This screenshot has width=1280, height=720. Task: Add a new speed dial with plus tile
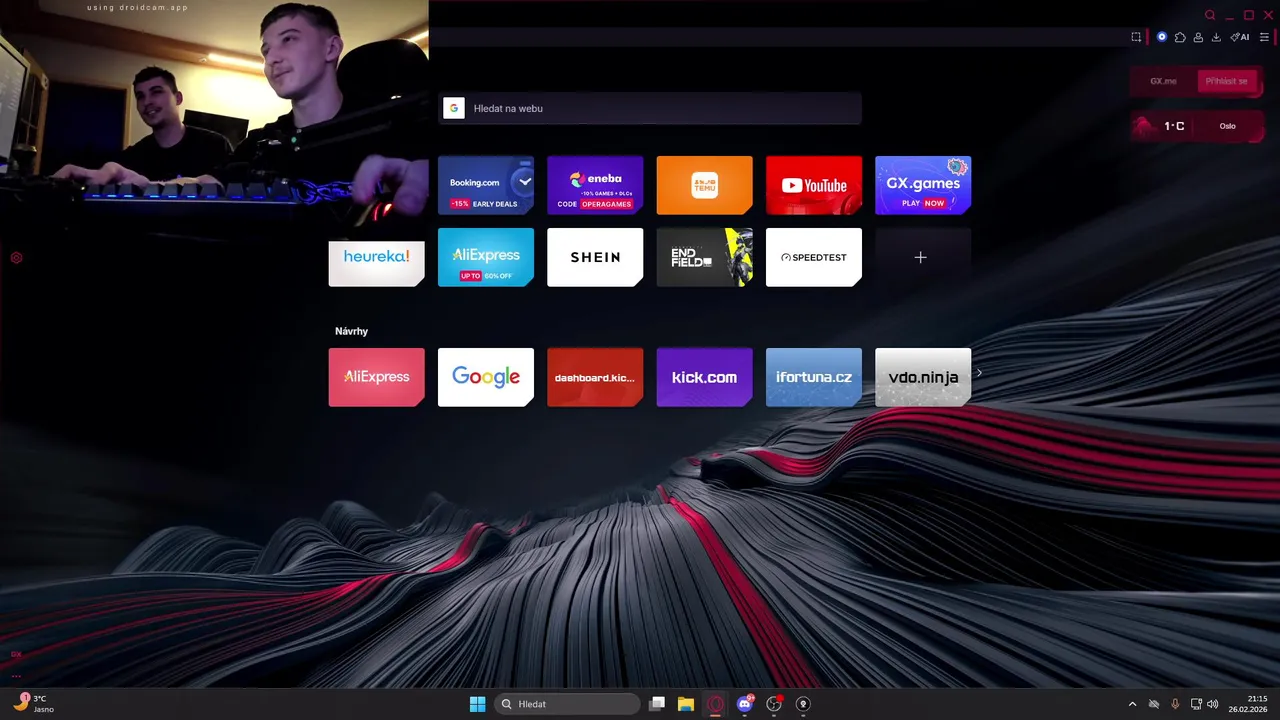click(x=923, y=257)
